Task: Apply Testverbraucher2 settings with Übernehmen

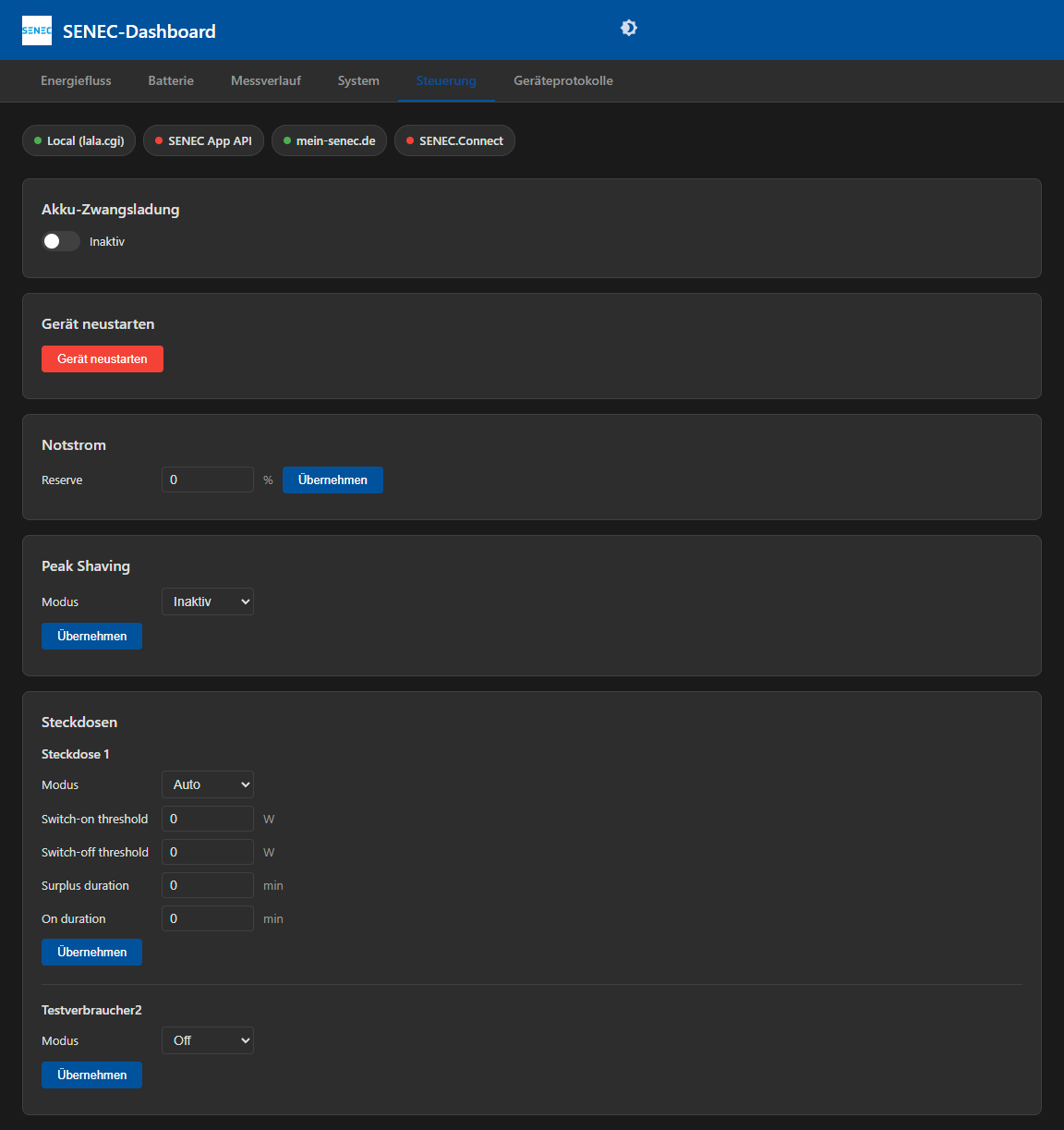Action: pyautogui.click(x=91, y=1075)
